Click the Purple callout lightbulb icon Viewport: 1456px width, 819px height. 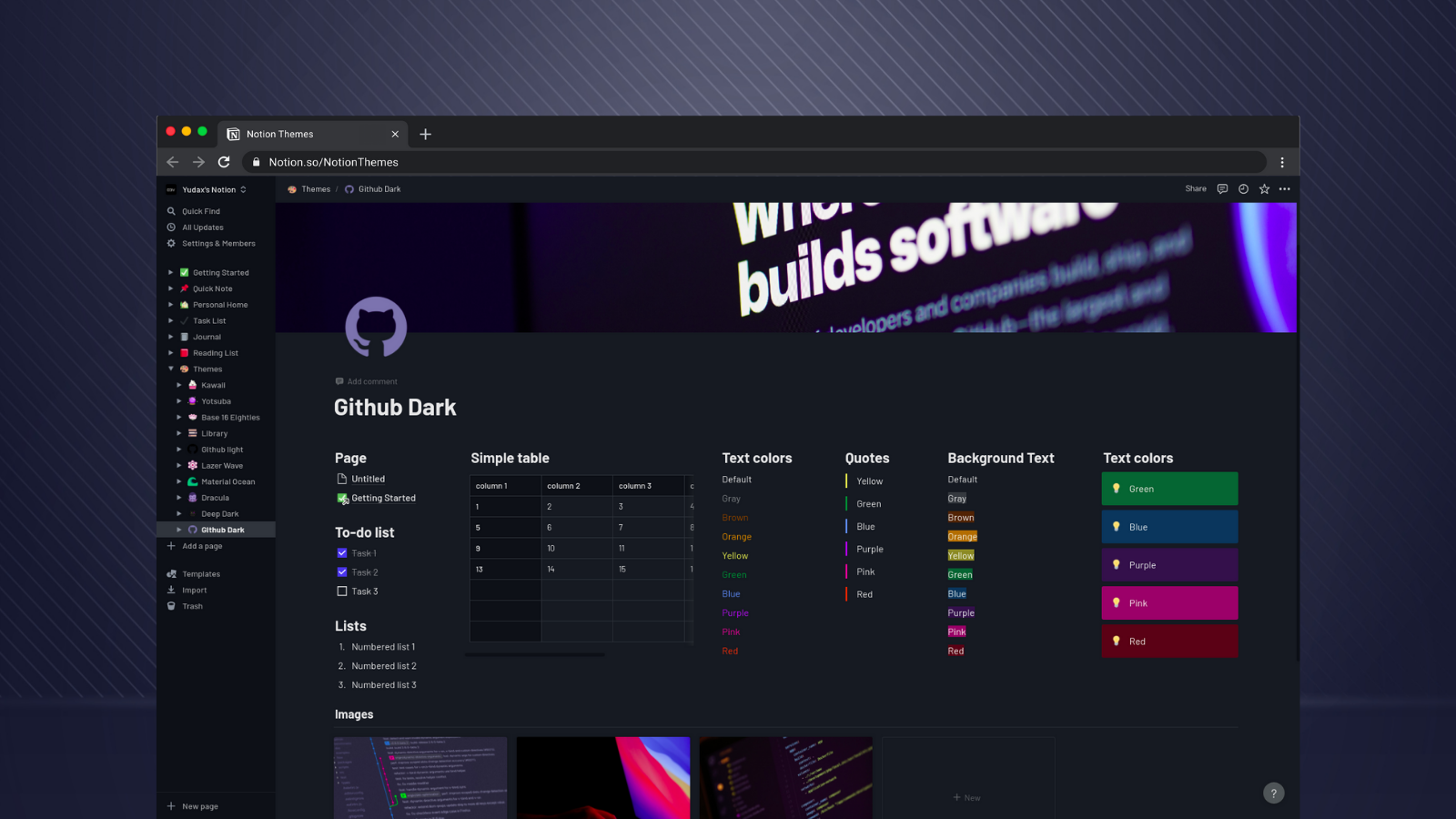pos(1117,565)
